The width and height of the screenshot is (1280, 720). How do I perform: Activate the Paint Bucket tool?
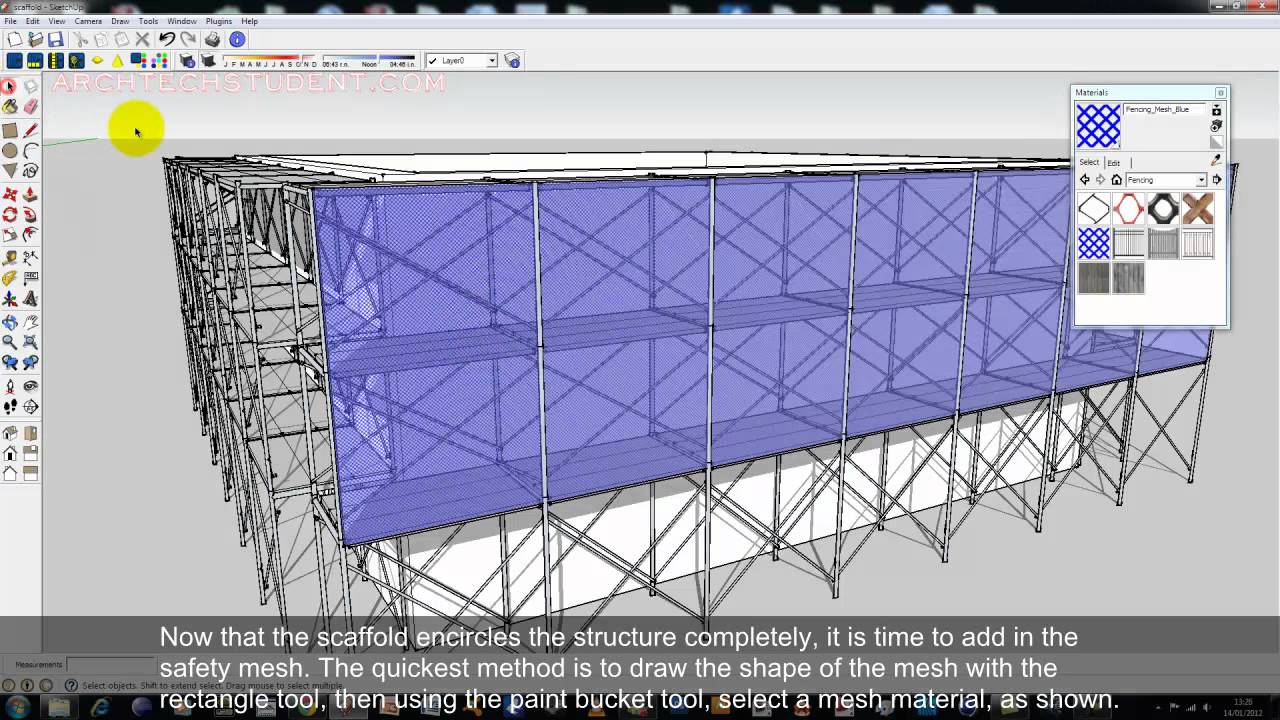[9, 107]
